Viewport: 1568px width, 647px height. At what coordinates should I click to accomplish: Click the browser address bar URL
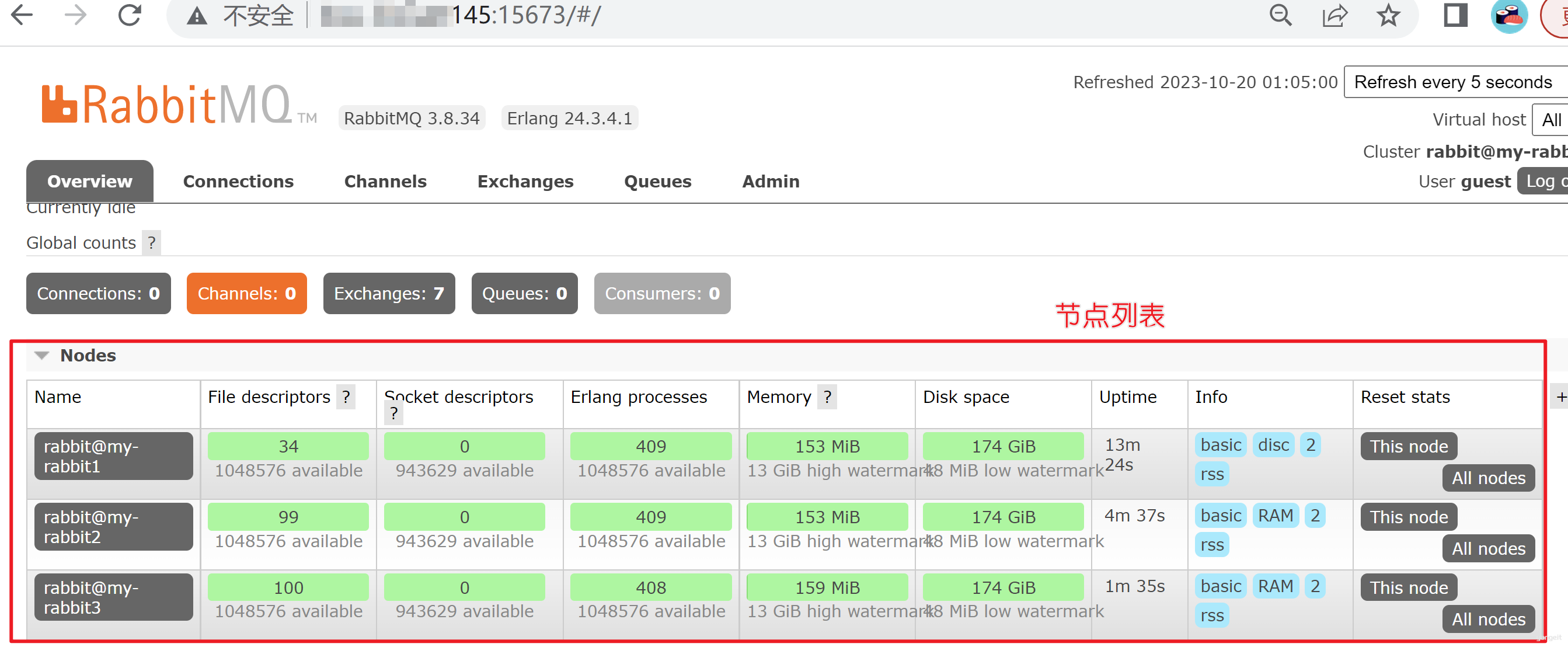coord(461,15)
